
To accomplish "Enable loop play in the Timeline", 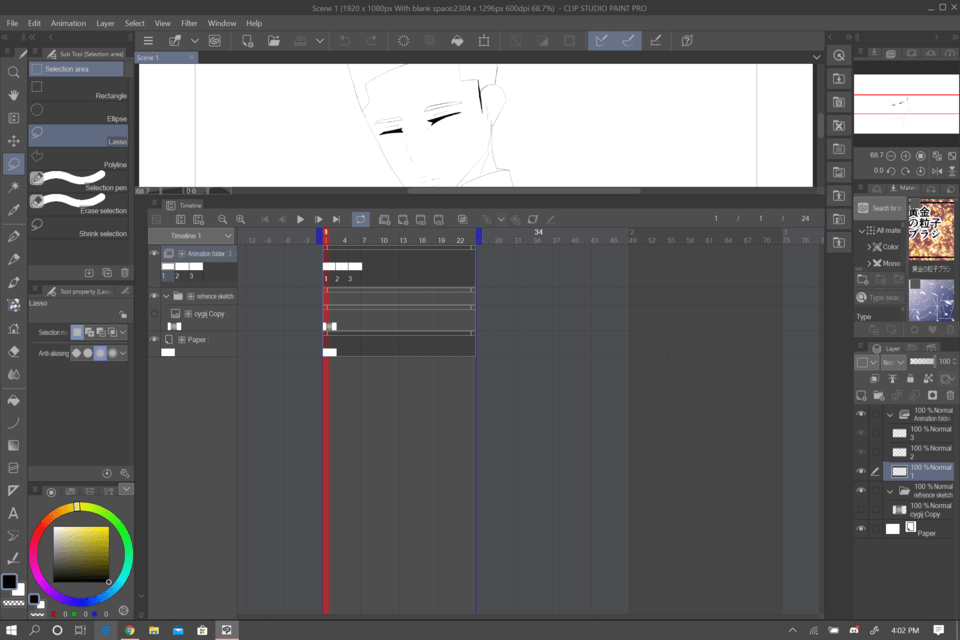I will coord(360,219).
